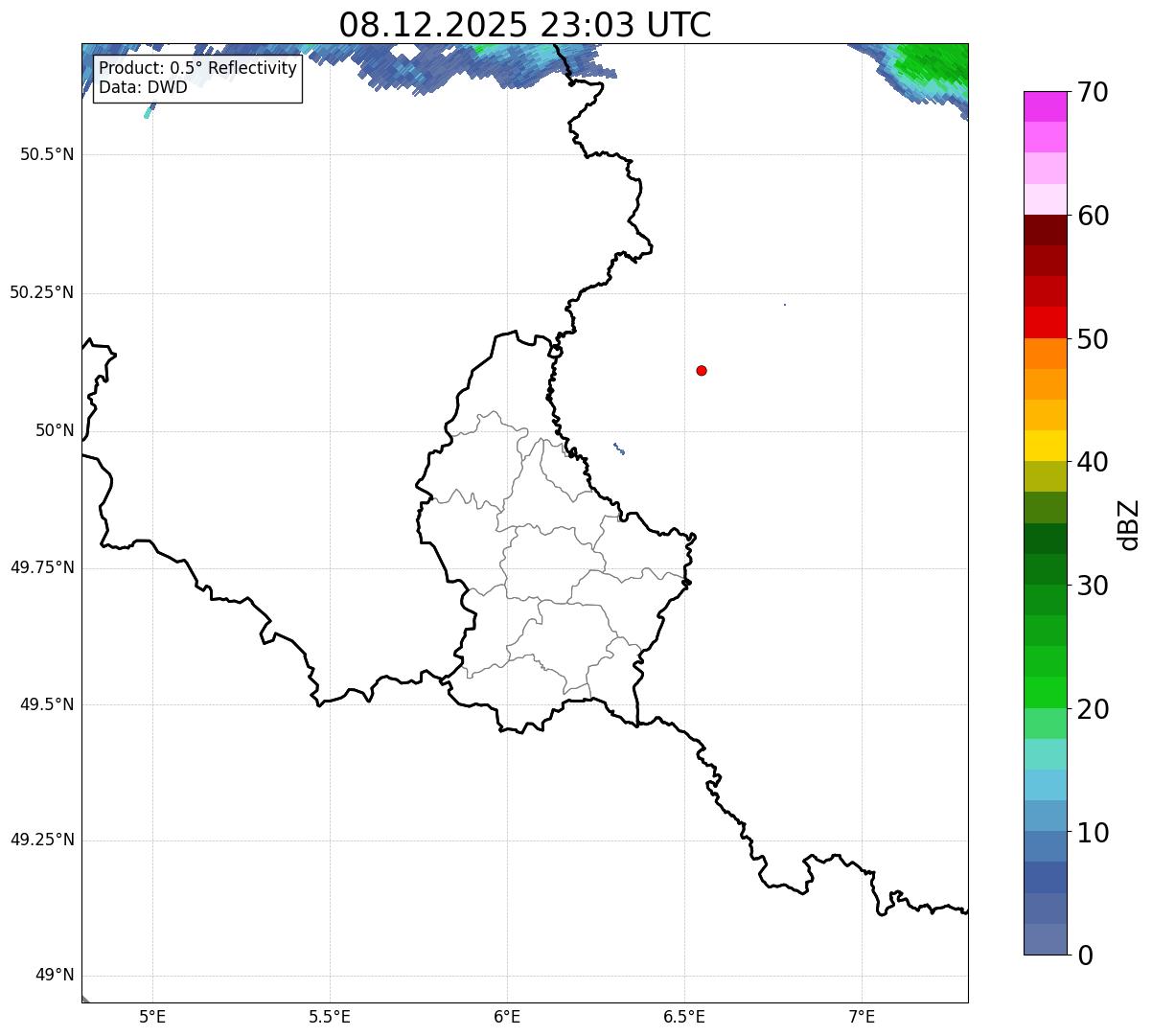
Task: Click the bright red colorbar segment at 50
Action: 1045,323
